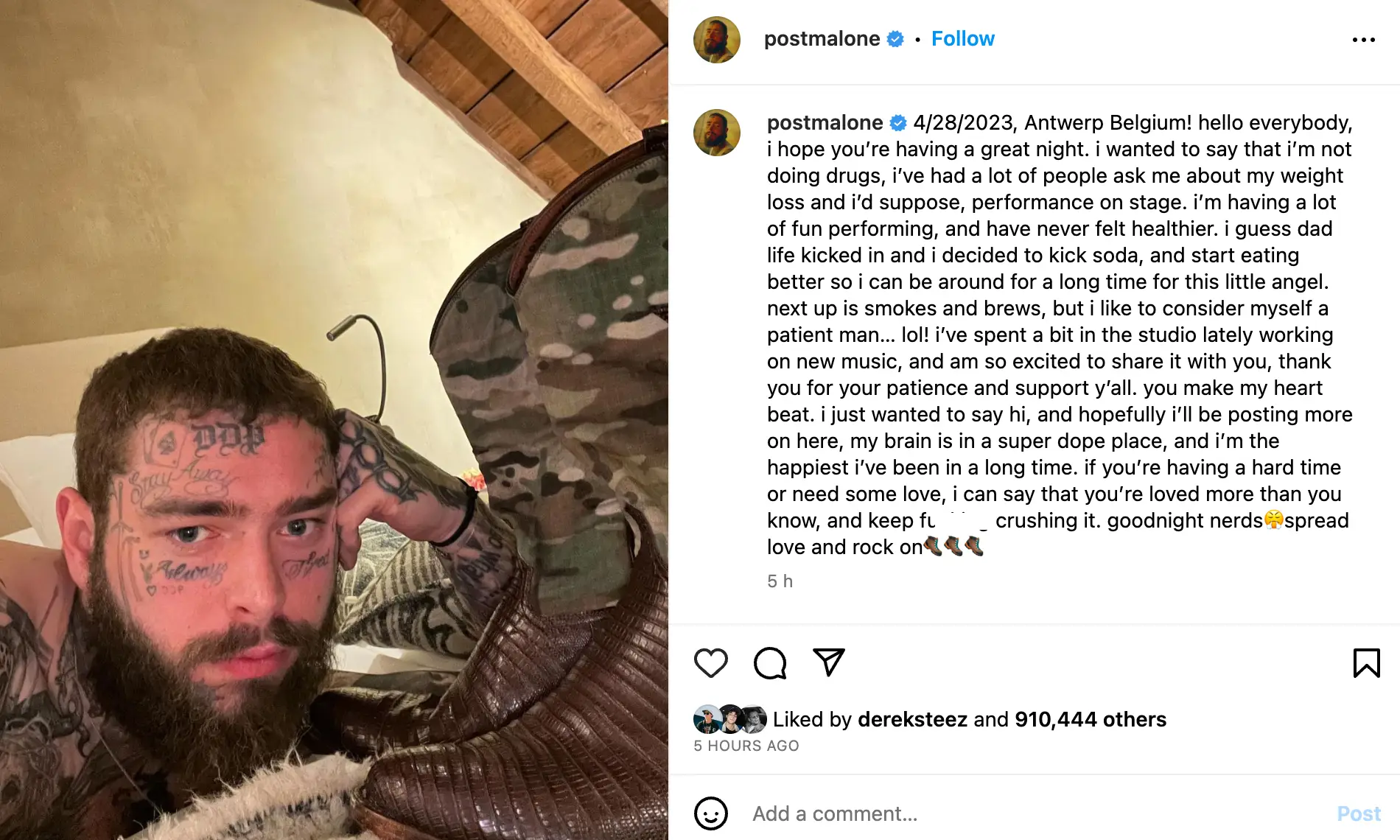Follow the postmalone account

pos(962,39)
